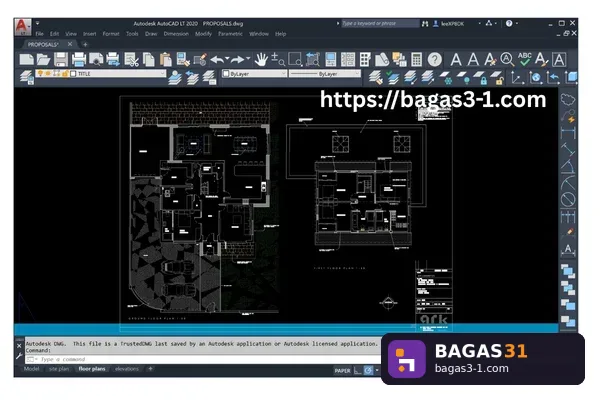
Task: Click the Publish icon
Action: coord(113,59)
